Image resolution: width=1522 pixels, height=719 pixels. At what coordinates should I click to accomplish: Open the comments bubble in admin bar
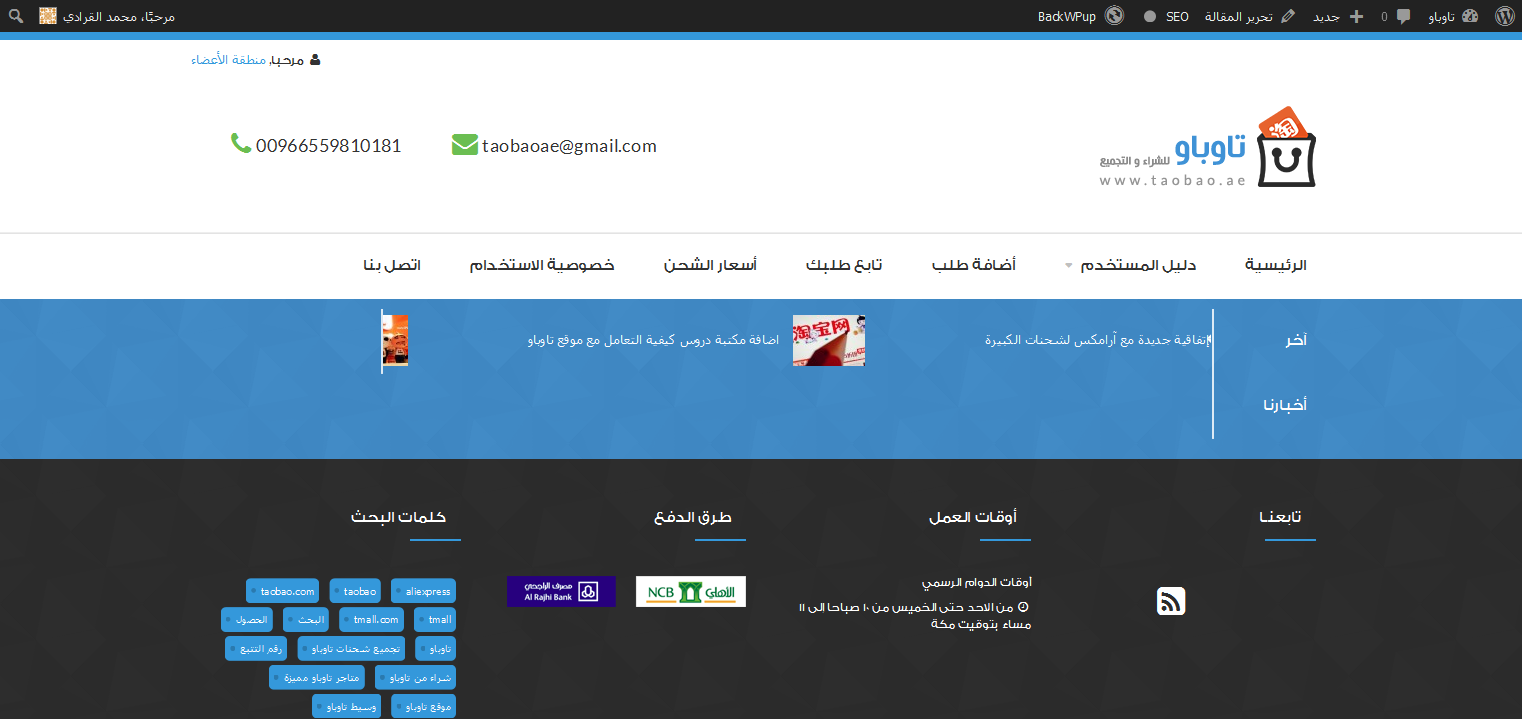point(1396,16)
